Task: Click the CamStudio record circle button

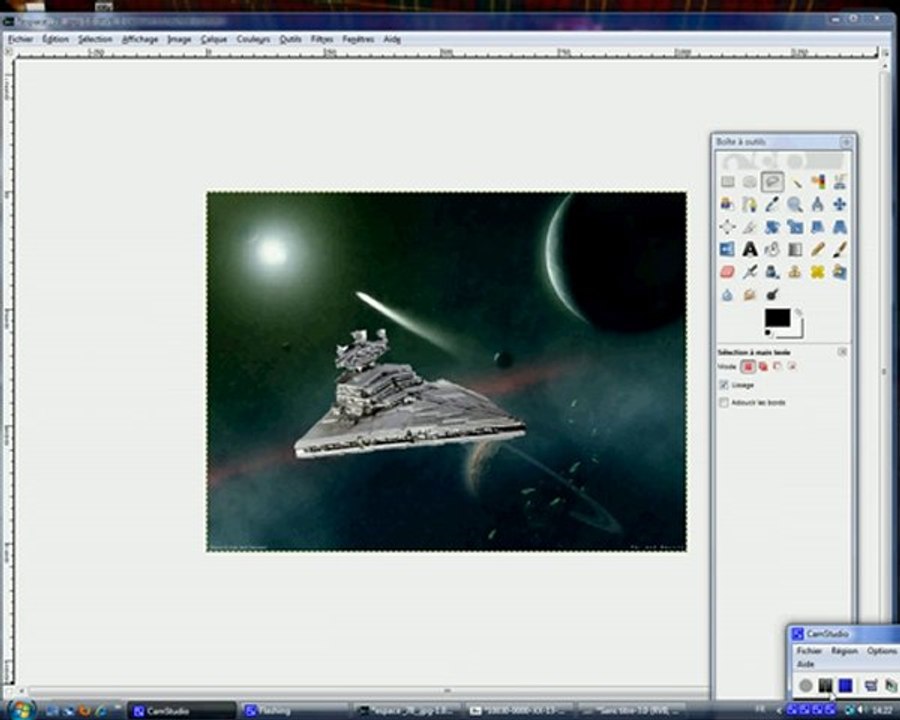Action: [806, 685]
